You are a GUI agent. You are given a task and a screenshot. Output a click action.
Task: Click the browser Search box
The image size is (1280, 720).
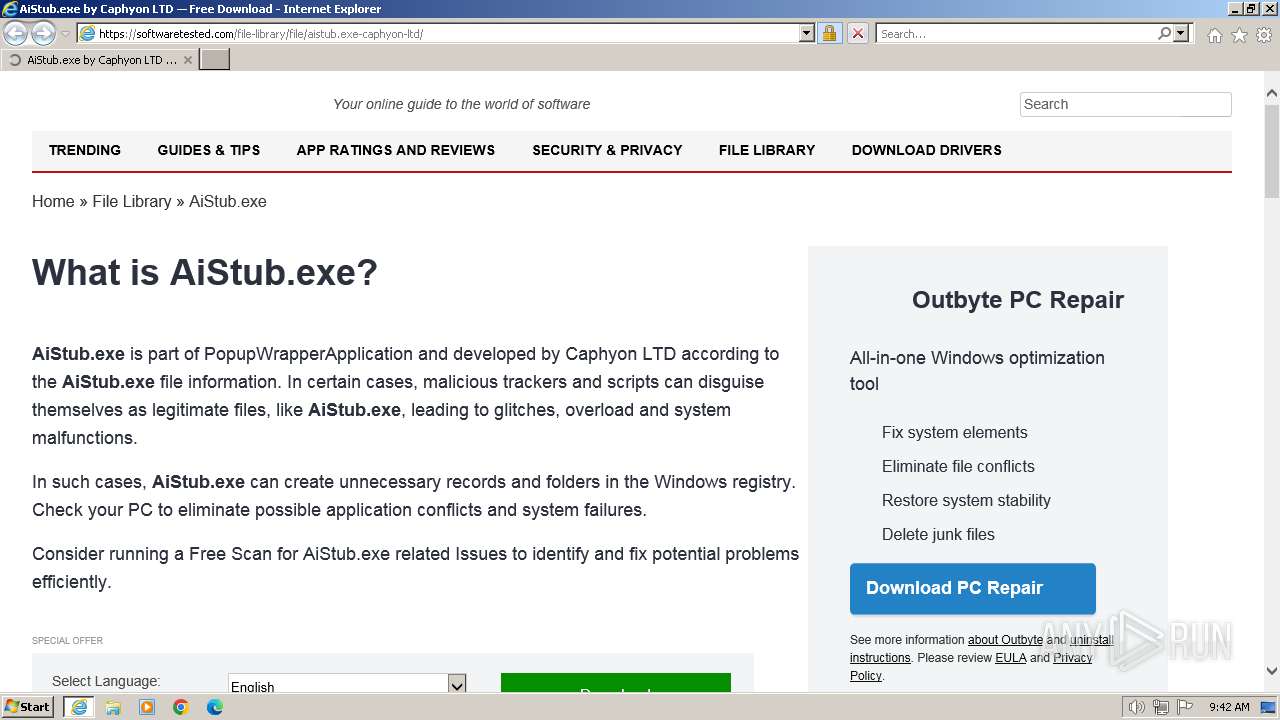(x=1016, y=33)
